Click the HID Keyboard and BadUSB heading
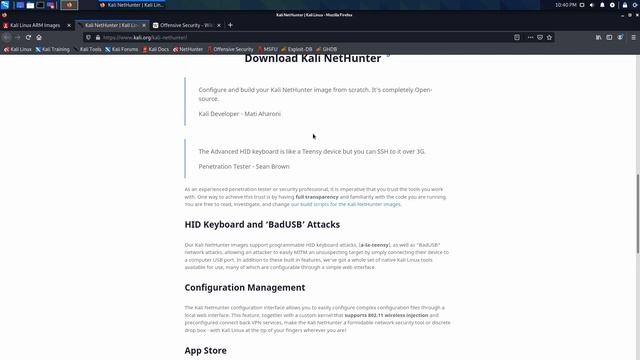The image size is (640, 360). (262, 224)
